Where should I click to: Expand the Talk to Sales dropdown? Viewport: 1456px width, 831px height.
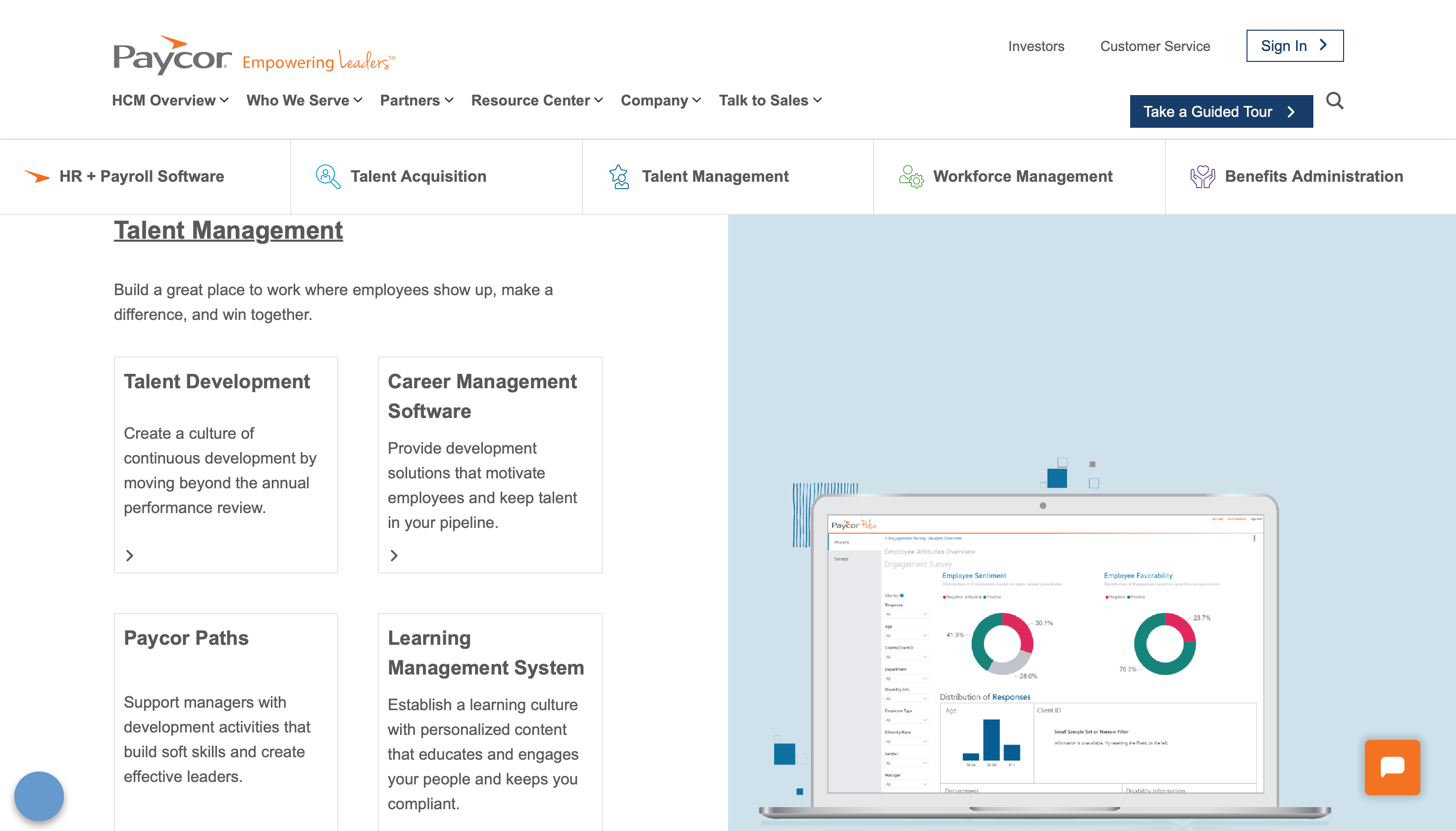tap(771, 101)
